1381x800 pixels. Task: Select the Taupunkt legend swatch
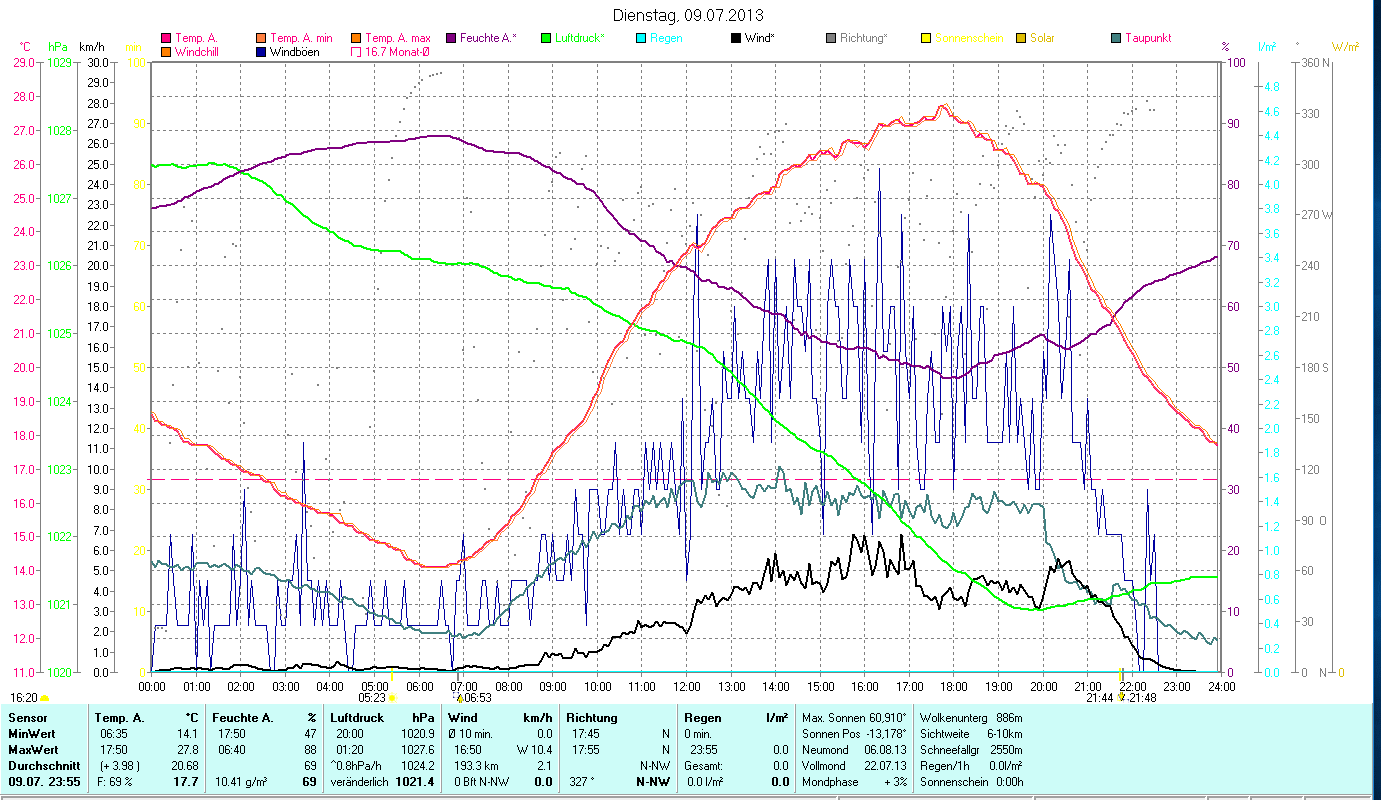[x=1116, y=39]
